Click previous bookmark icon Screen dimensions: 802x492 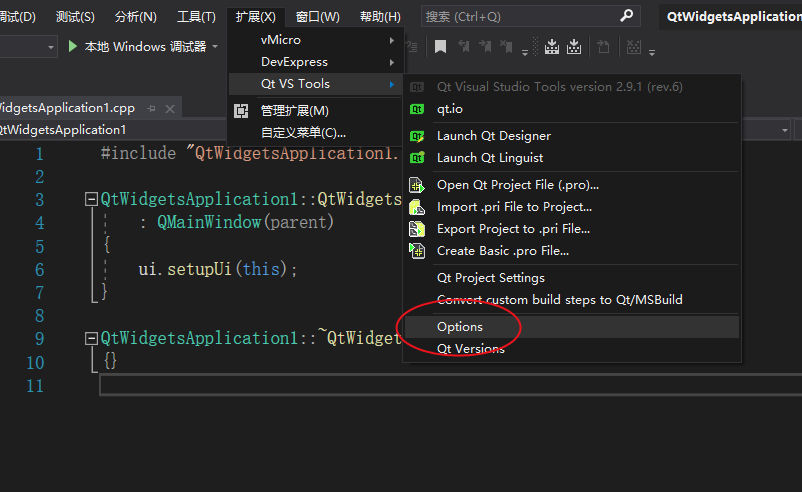(x=463, y=47)
